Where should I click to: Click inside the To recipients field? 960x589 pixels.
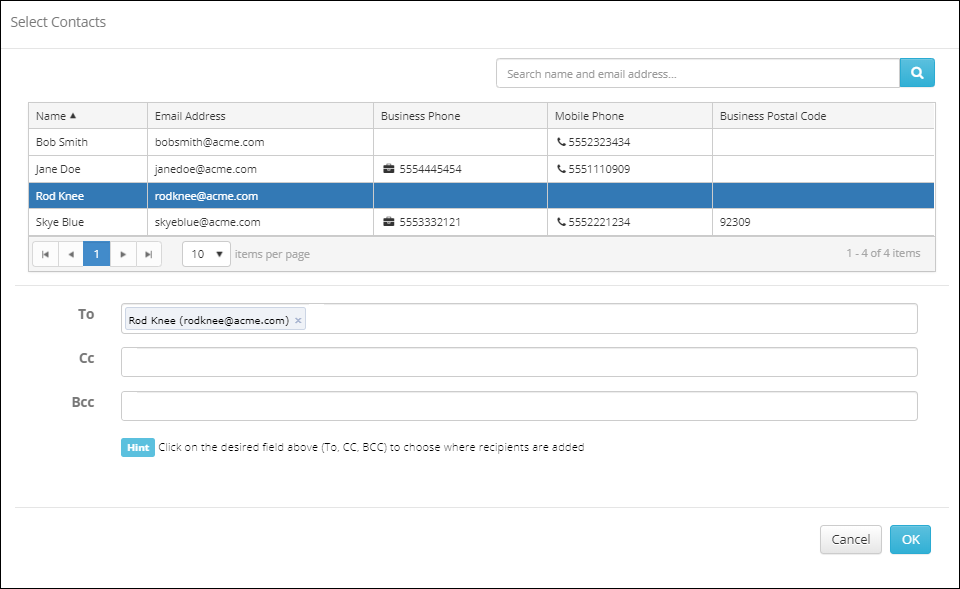pyautogui.click(x=519, y=319)
